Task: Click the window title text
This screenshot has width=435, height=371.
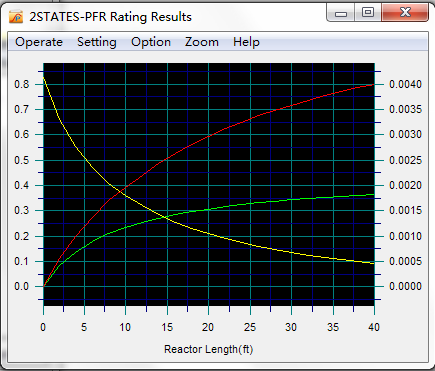Action: click(110, 17)
